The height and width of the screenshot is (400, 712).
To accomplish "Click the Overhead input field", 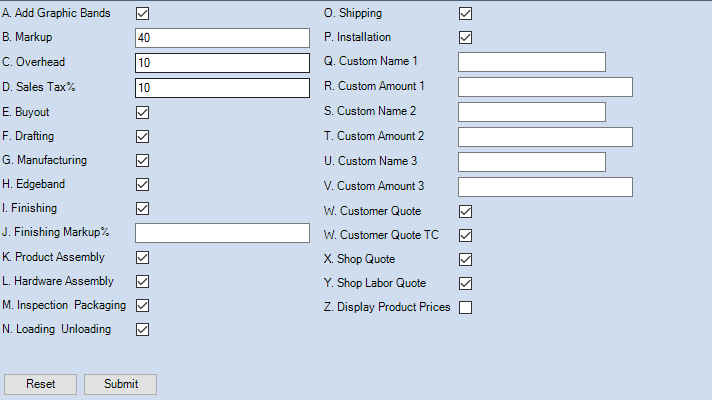I will point(222,63).
